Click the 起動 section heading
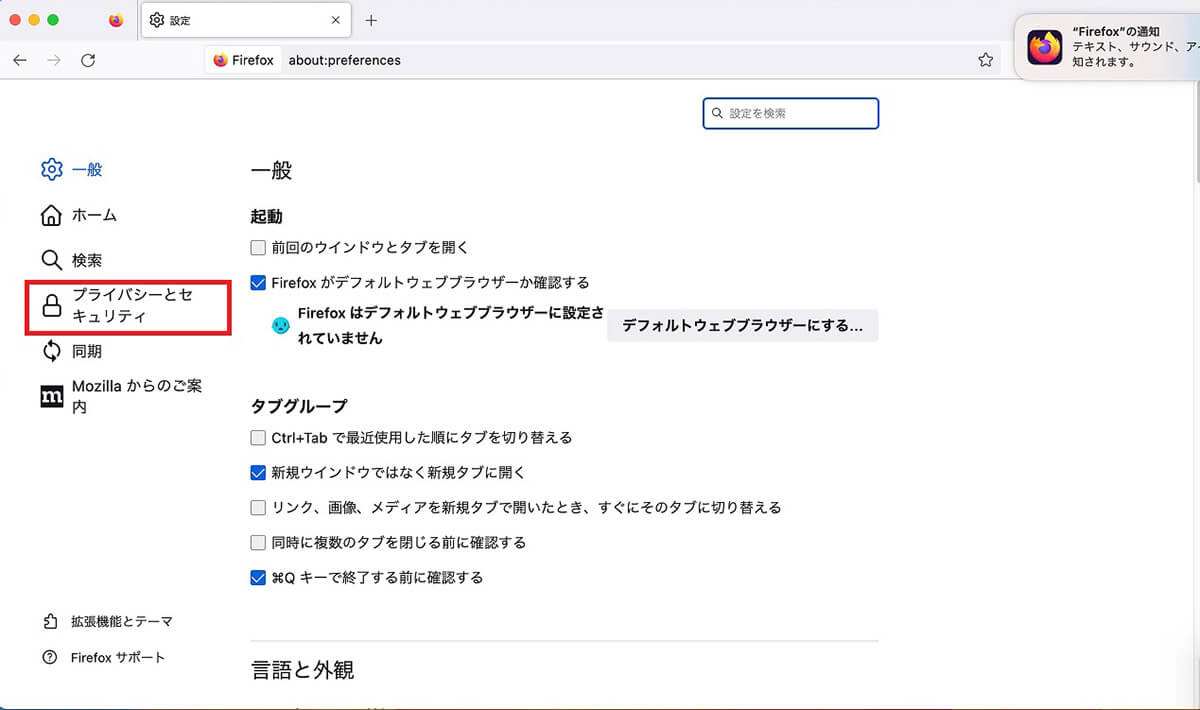This screenshot has height=710, width=1200. (x=266, y=216)
